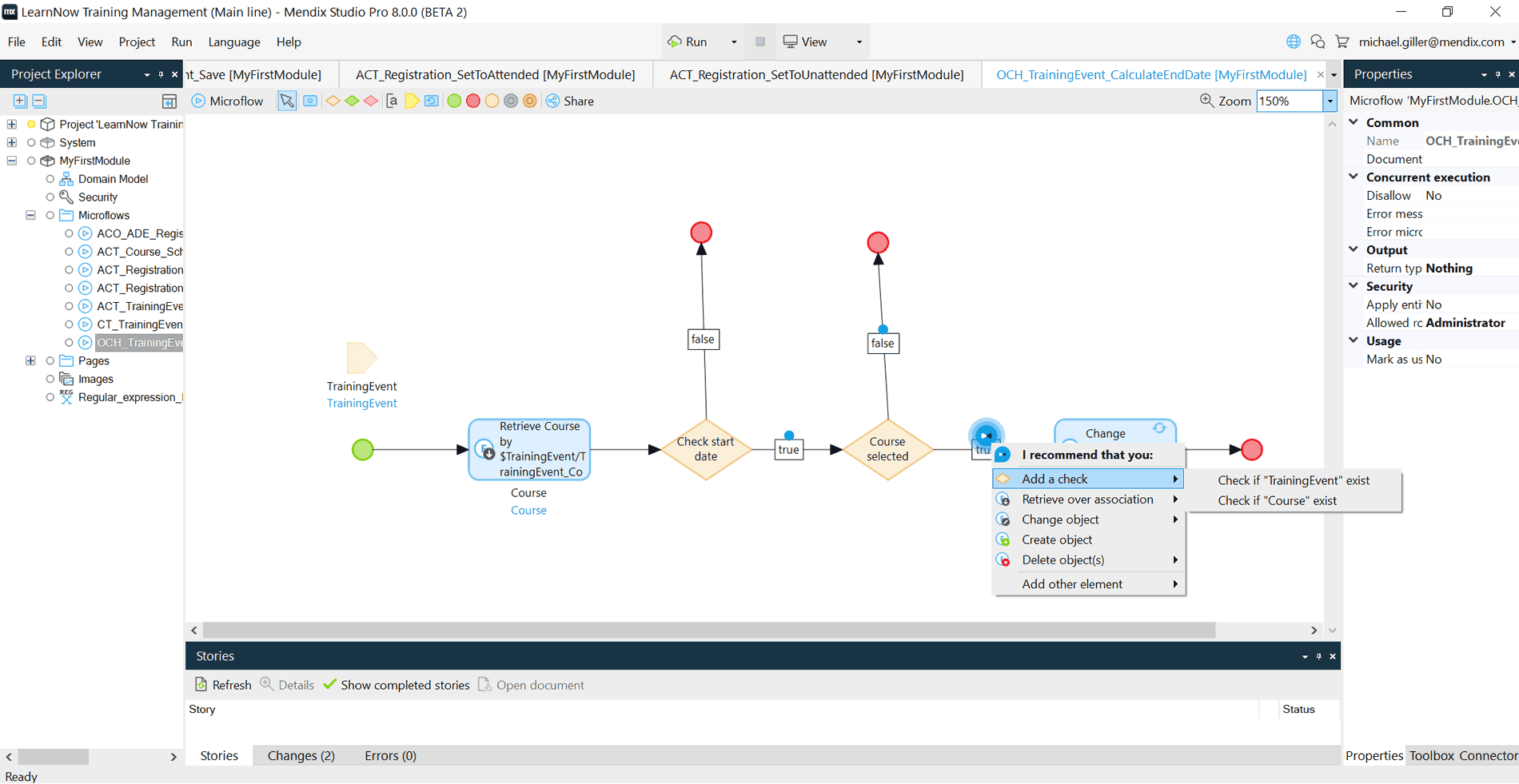Open Delete object(s) submenu
1519x784 pixels.
tap(1088, 559)
